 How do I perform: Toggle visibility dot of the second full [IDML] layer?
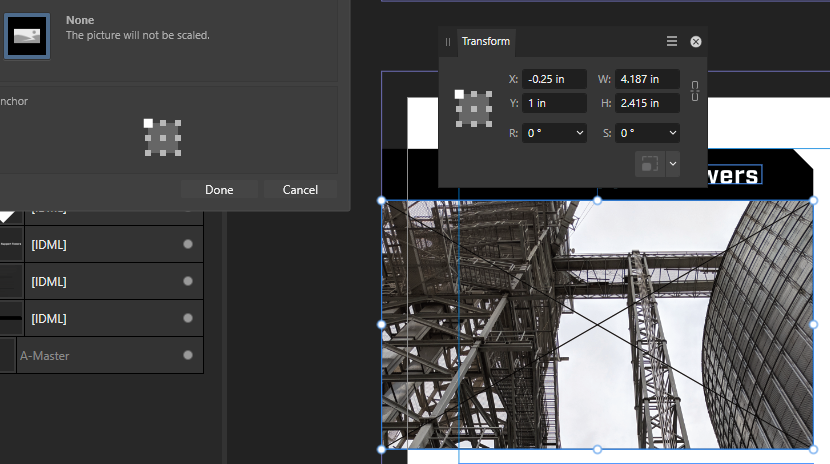(x=188, y=281)
